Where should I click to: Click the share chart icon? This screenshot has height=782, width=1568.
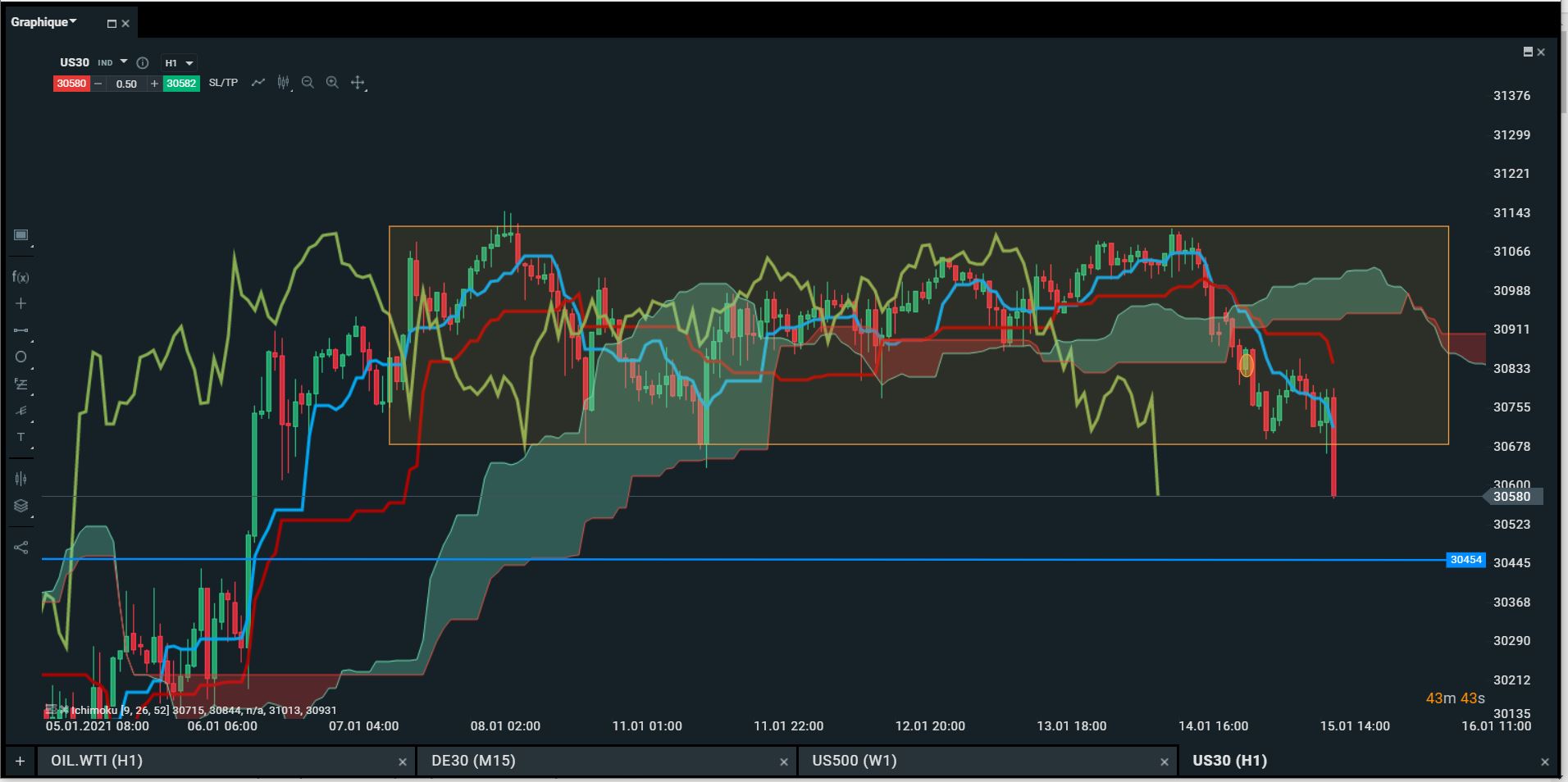21,548
